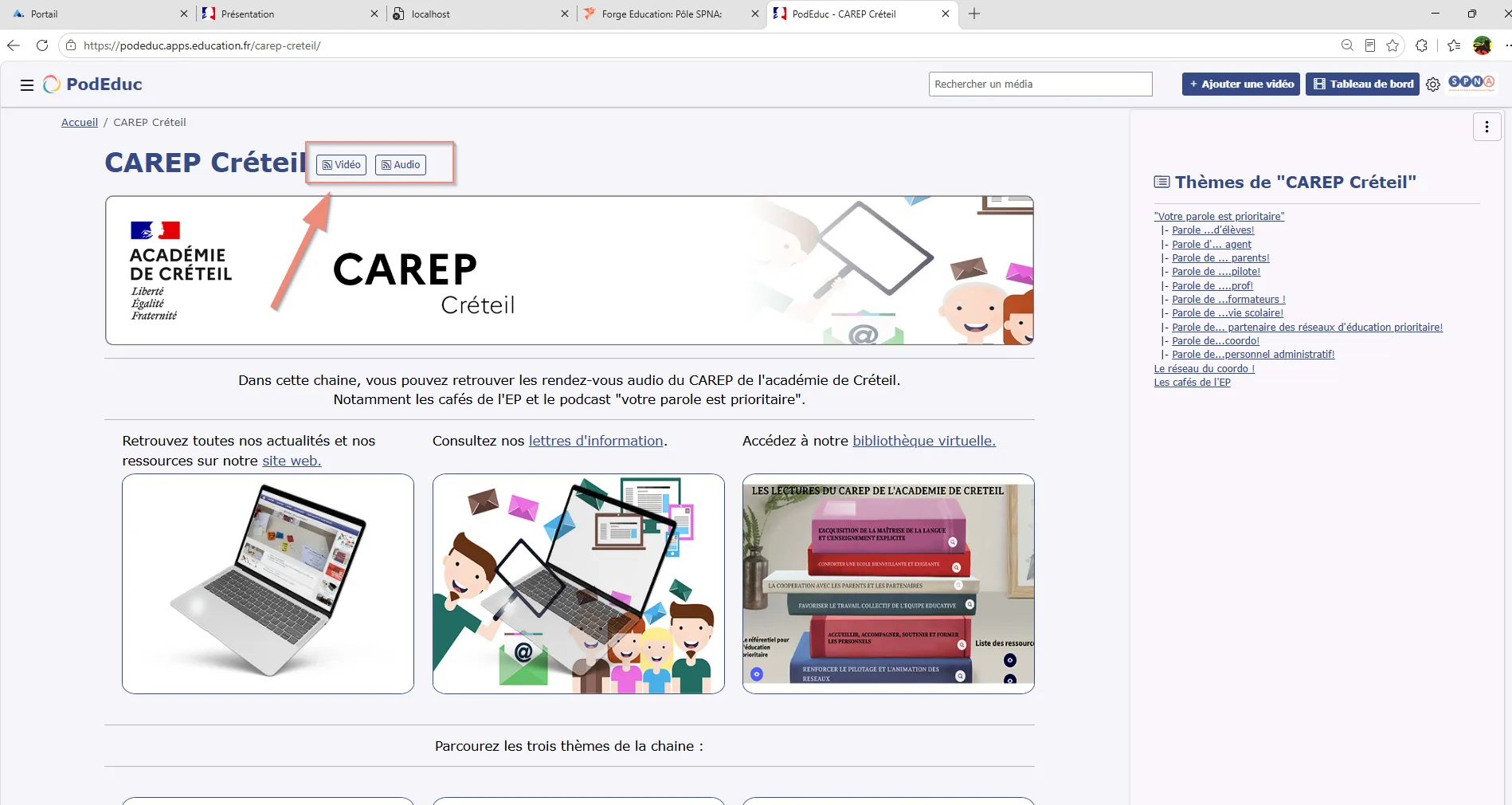Click the Lectures du CAREP books thumbnail
Viewport: 1512px width, 805px height.
[888, 583]
